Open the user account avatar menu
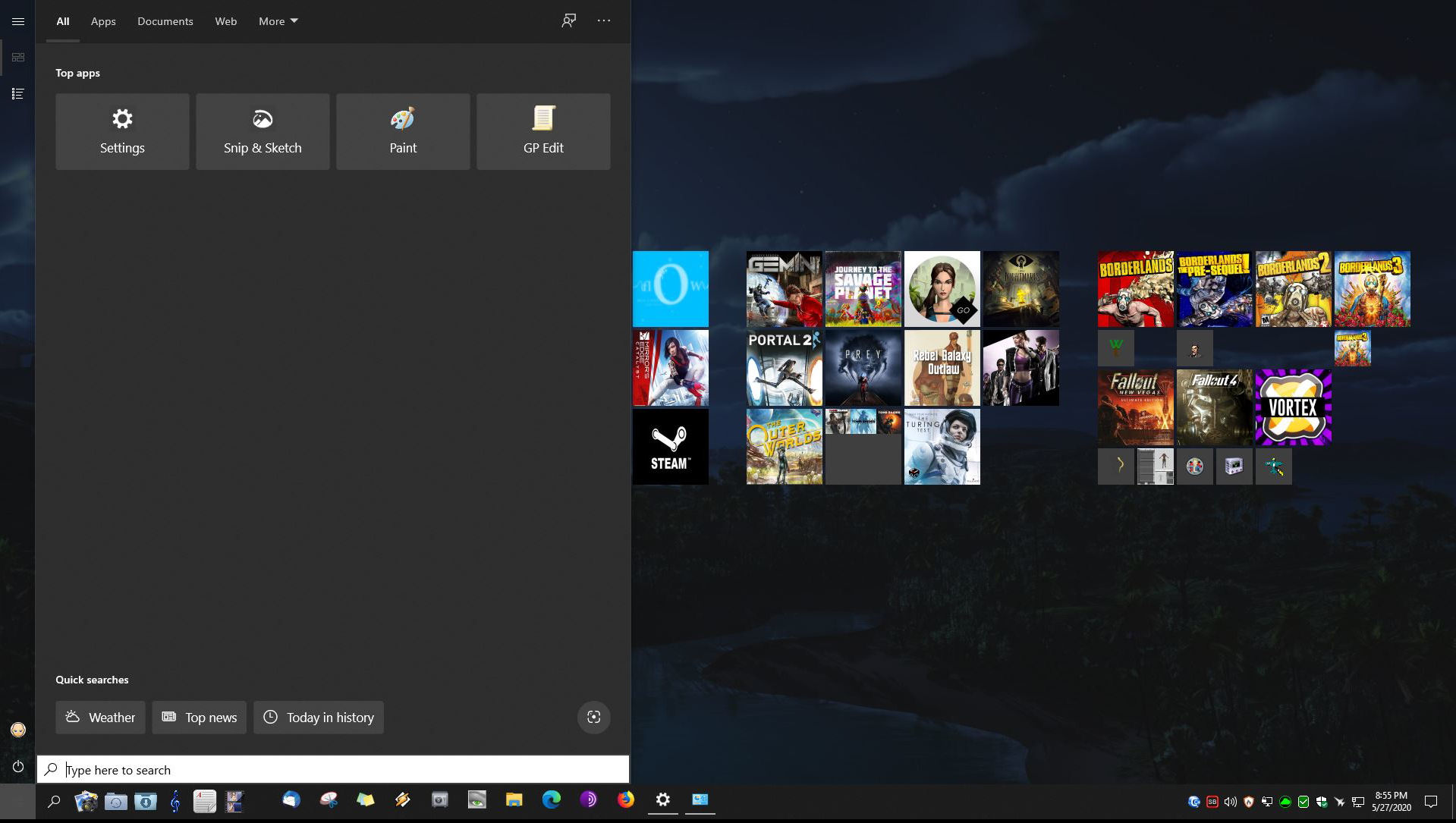This screenshot has height=823, width=1456. [x=18, y=730]
